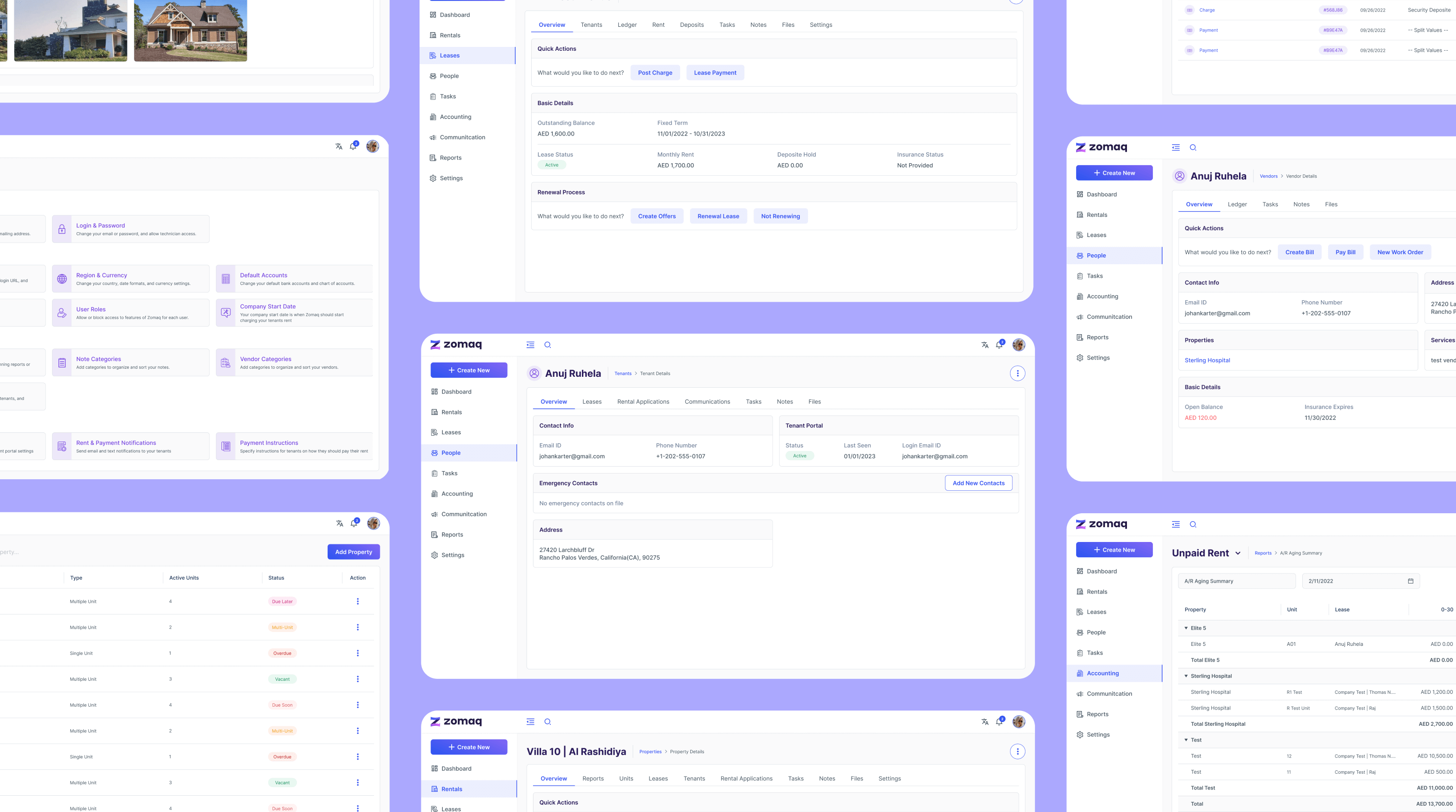The width and height of the screenshot is (1456, 812).
Task: Open Rental Applications tab in Tenant Details
Action: click(643, 402)
